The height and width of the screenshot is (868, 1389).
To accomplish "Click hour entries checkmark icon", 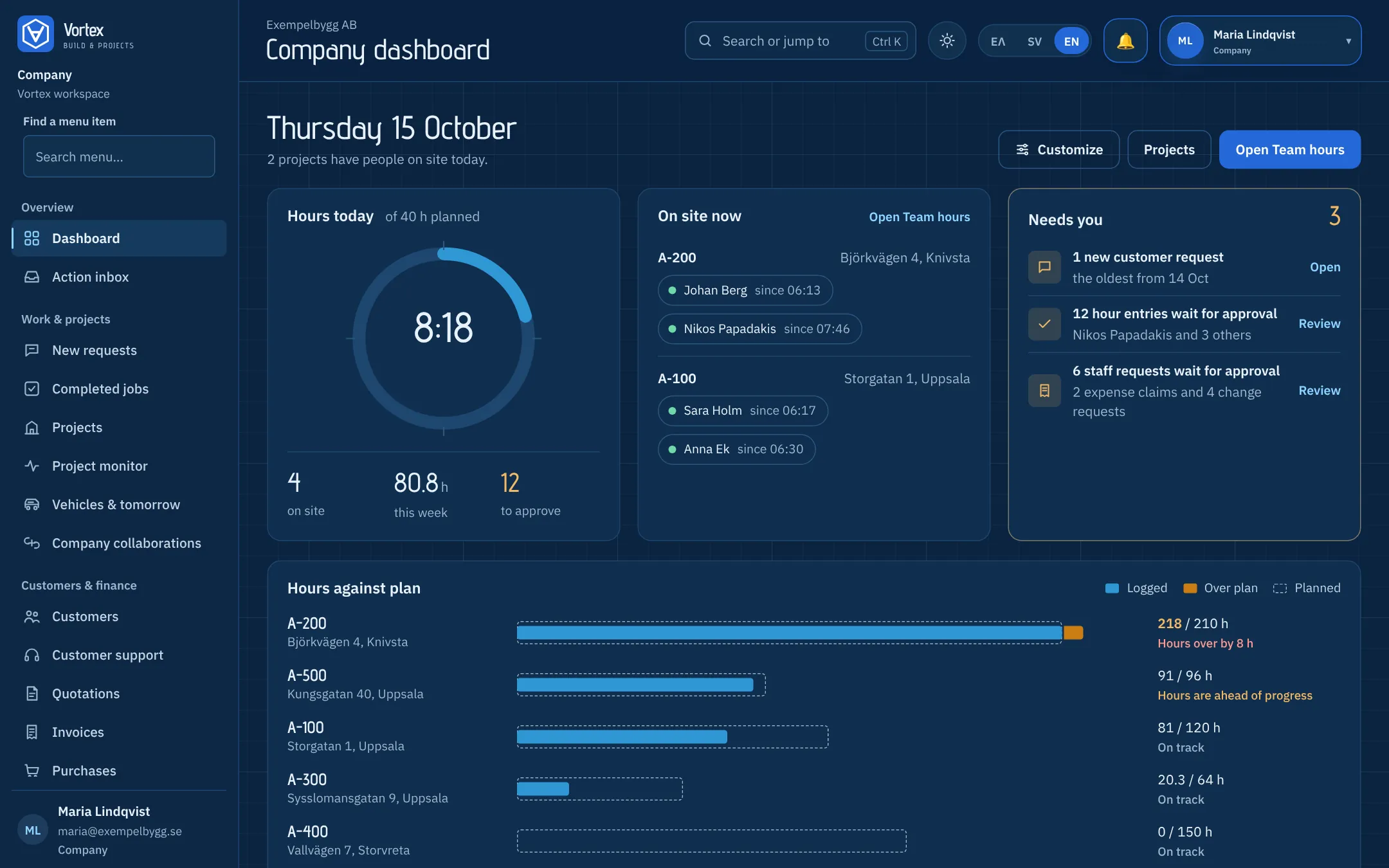I will (1044, 323).
